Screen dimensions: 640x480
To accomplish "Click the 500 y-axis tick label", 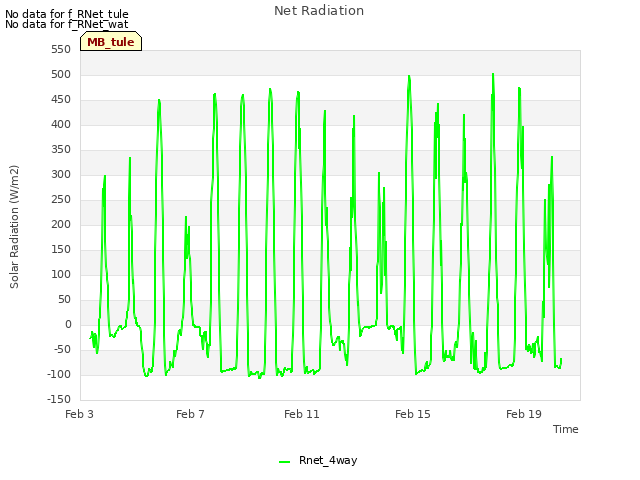I will point(61,74).
